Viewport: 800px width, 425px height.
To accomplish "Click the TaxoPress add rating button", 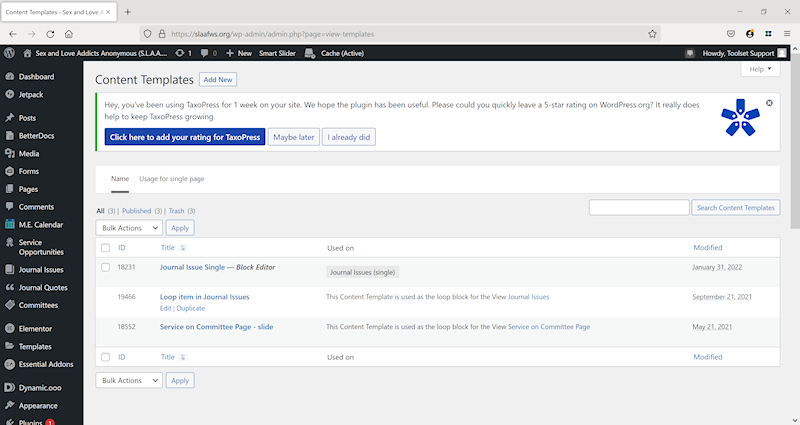I will coord(185,137).
